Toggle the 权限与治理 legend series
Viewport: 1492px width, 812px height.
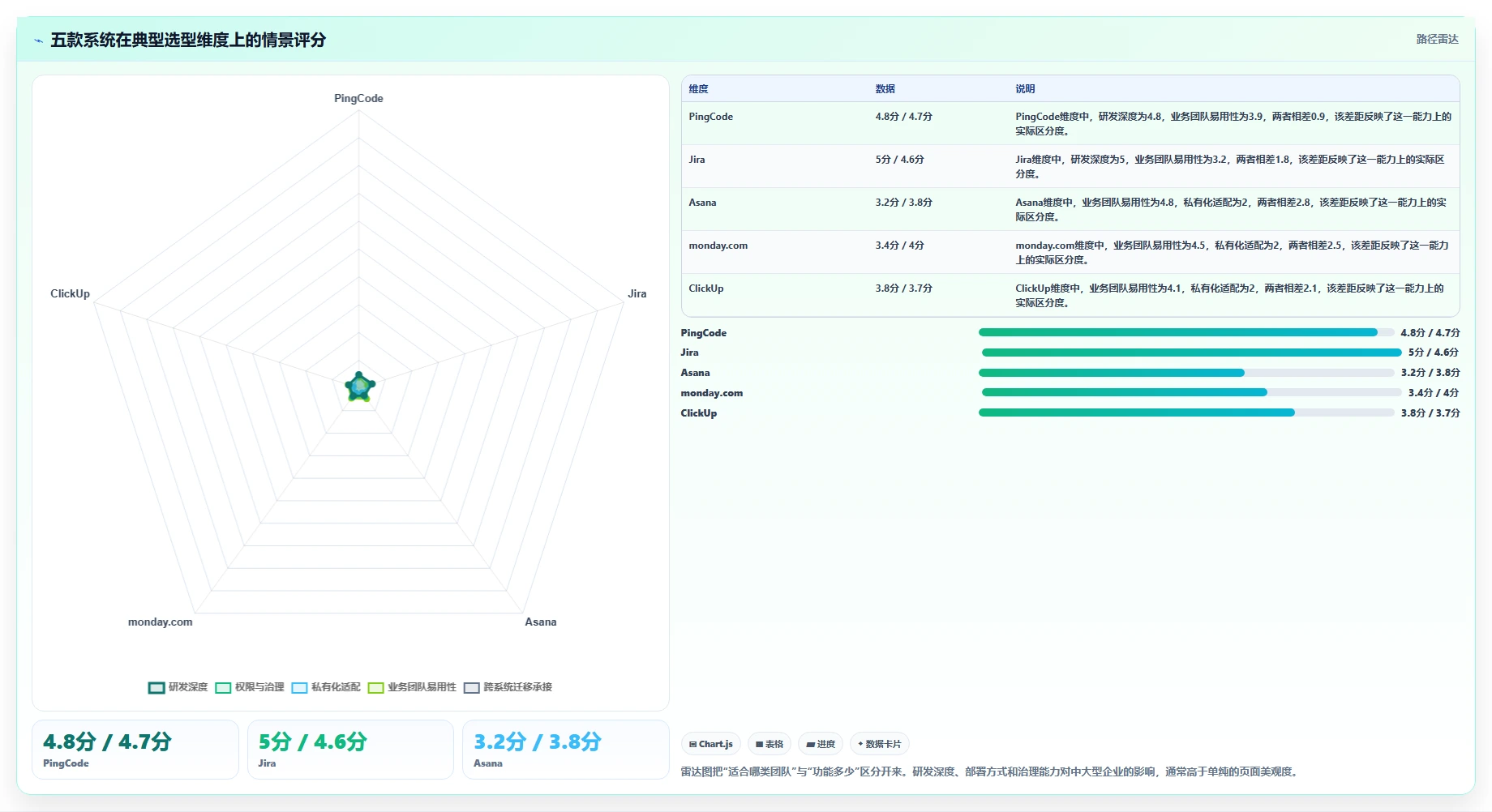point(250,687)
